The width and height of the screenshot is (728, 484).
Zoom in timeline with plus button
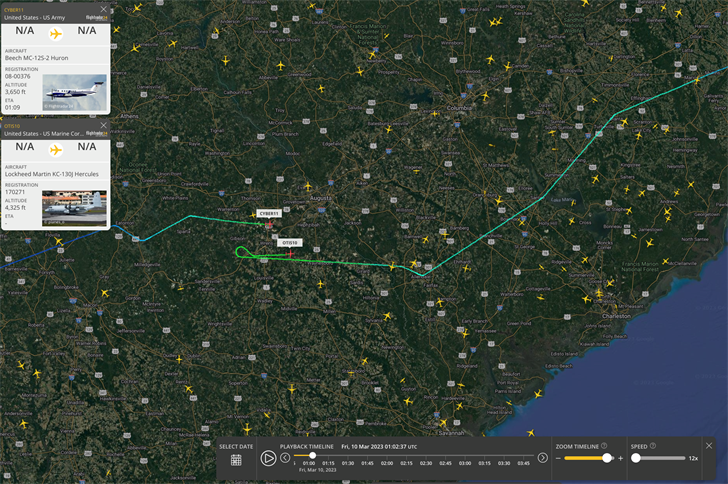click(x=620, y=458)
